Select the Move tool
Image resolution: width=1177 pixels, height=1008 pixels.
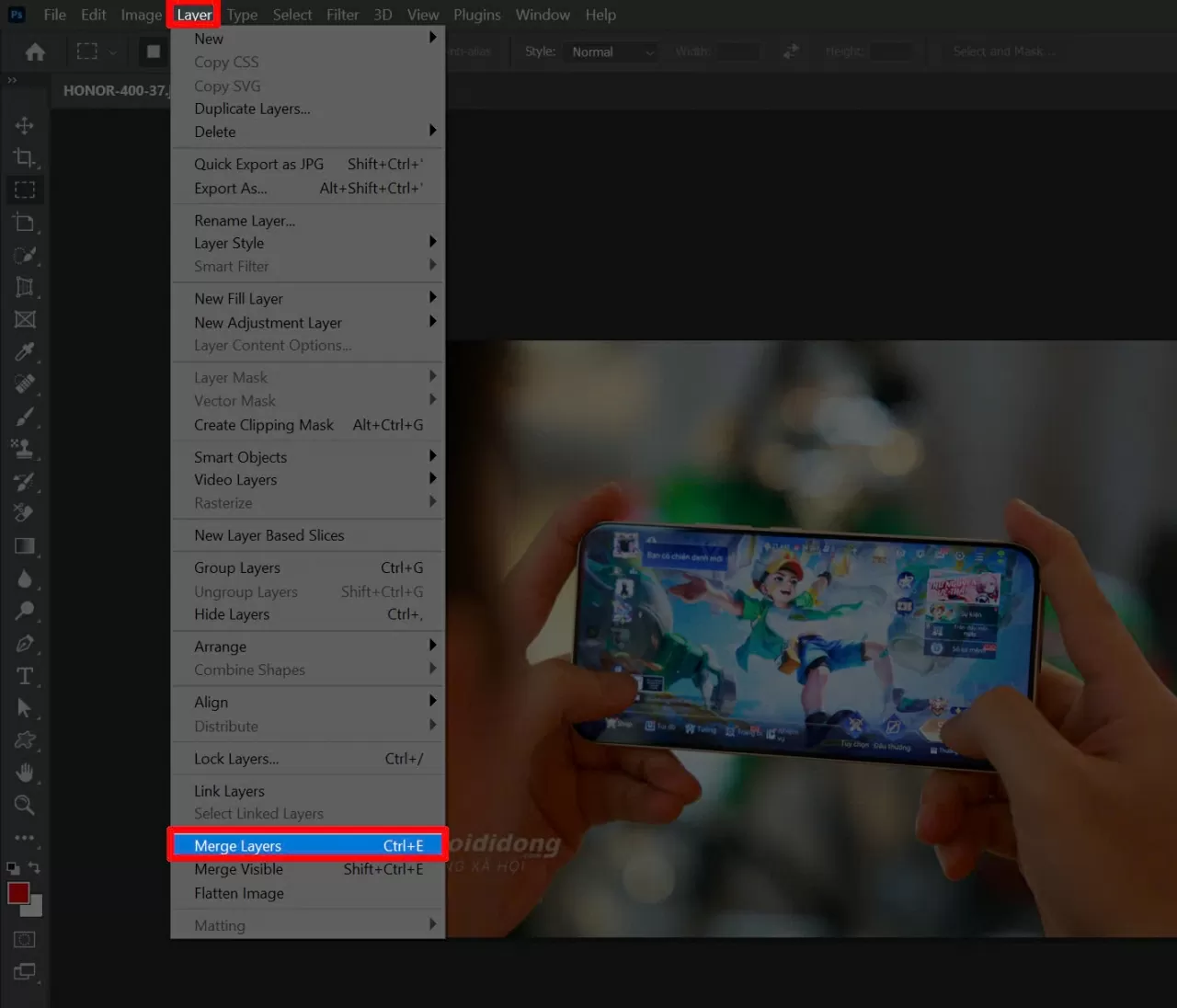(x=26, y=124)
